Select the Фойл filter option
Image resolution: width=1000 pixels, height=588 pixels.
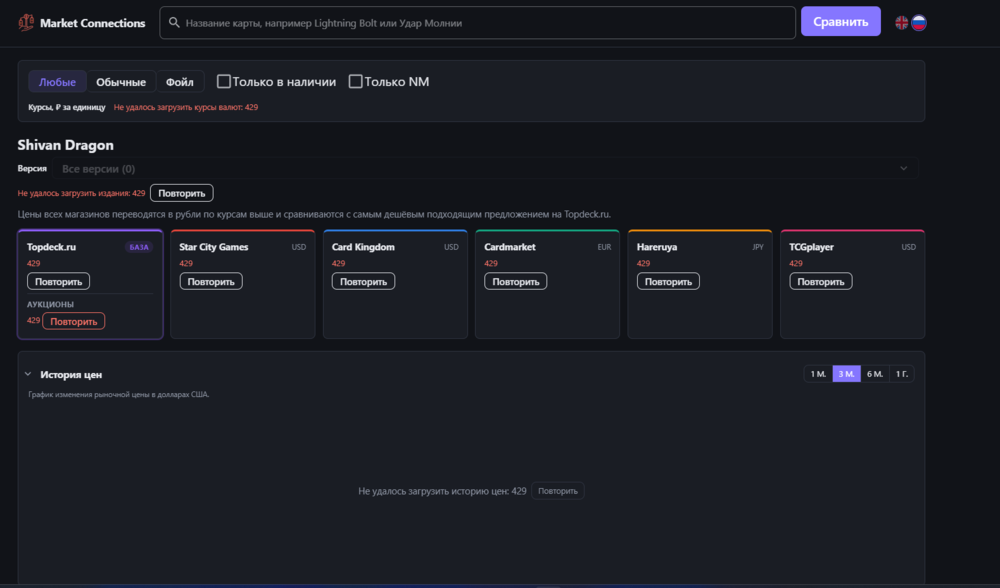click(180, 82)
